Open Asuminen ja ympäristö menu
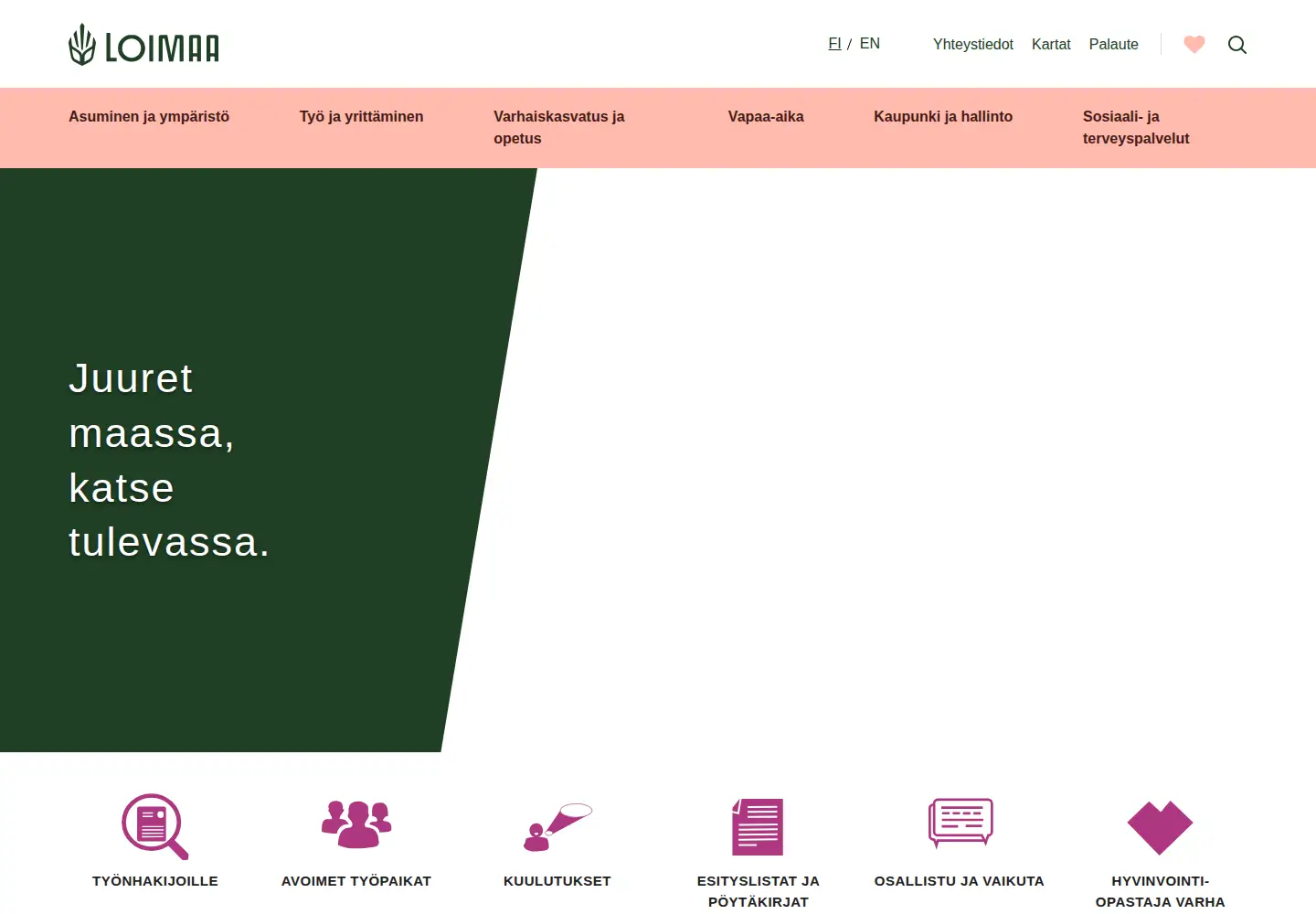1316x914 pixels. [149, 117]
